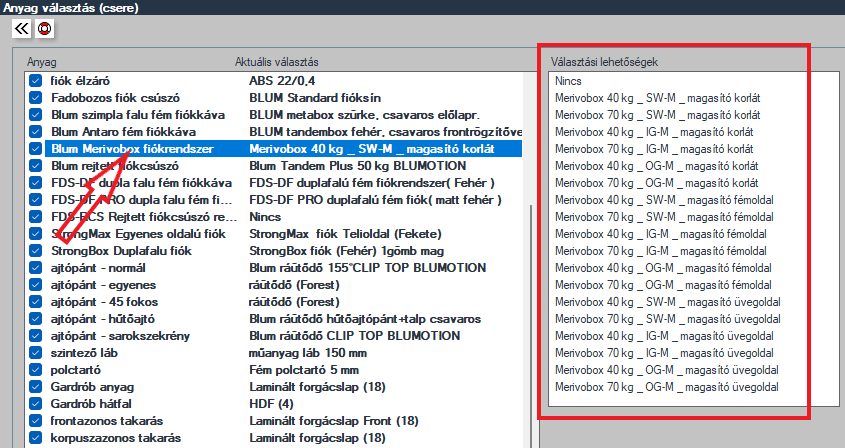
Task: Choose Merivobox 70 kg _ SW-M _ magasító üvegoldal
Action: pos(668,319)
